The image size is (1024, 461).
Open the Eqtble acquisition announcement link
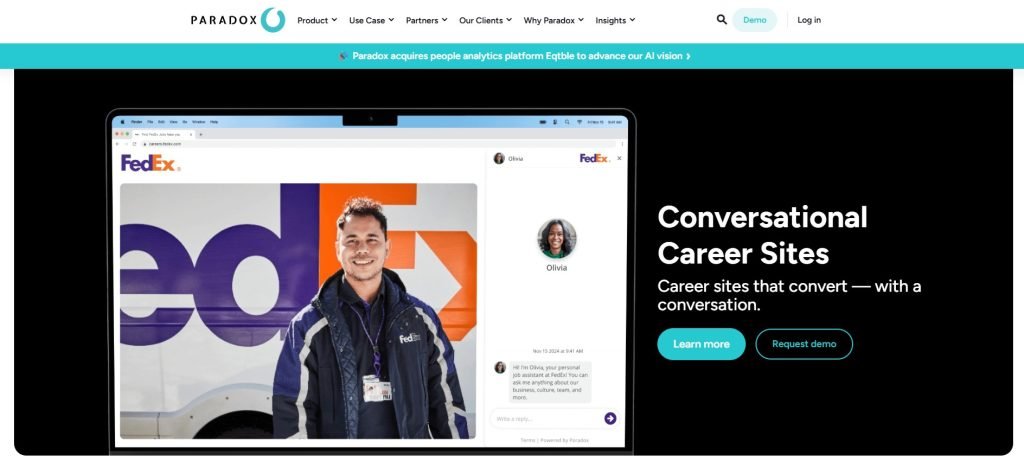pyautogui.click(x=517, y=56)
